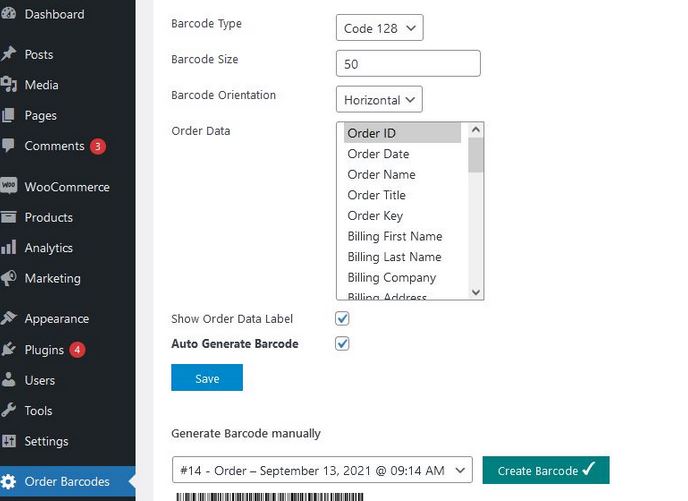Viewport: 688px width, 501px height.
Task: Click the generated barcode image
Action: point(270,497)
